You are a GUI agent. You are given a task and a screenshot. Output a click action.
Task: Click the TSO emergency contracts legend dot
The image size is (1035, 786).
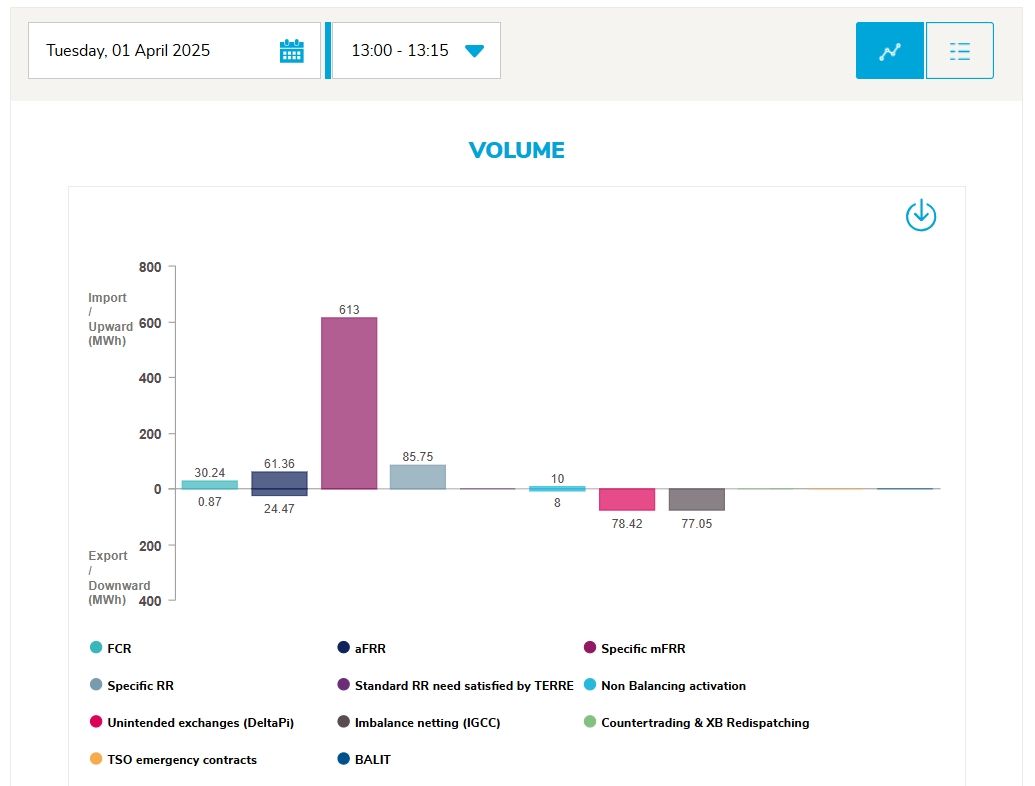pyautogui.click(x=96, y=760)
